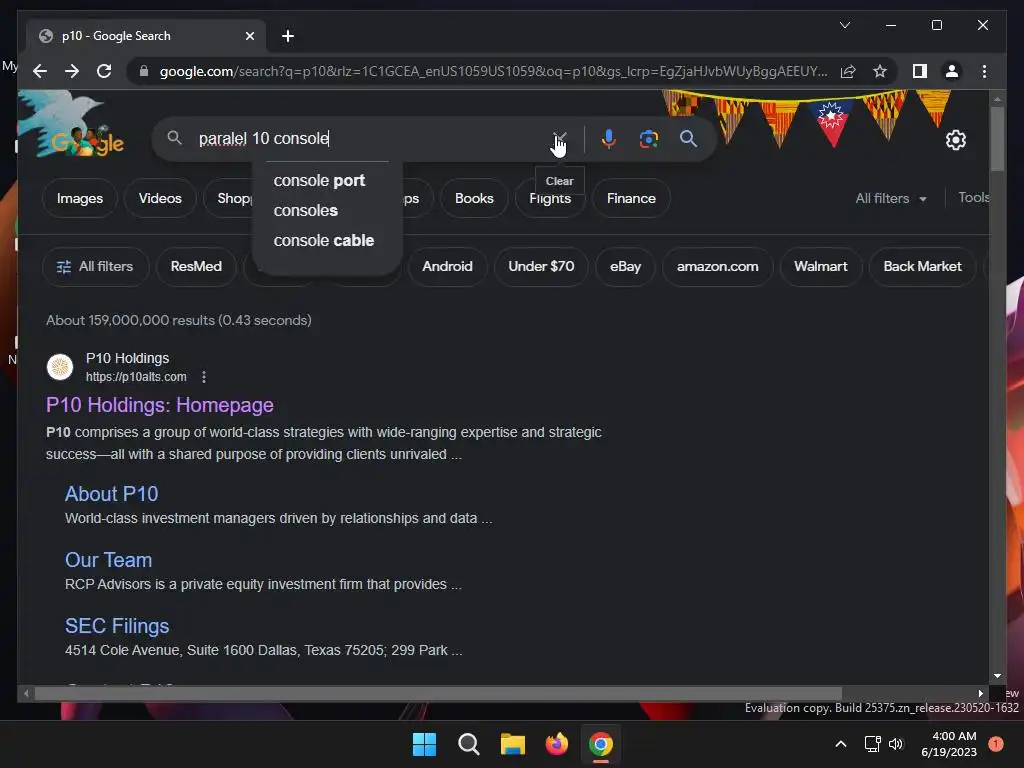
Task: Launch Firefox from the taskbar
Action: (556, 744)
